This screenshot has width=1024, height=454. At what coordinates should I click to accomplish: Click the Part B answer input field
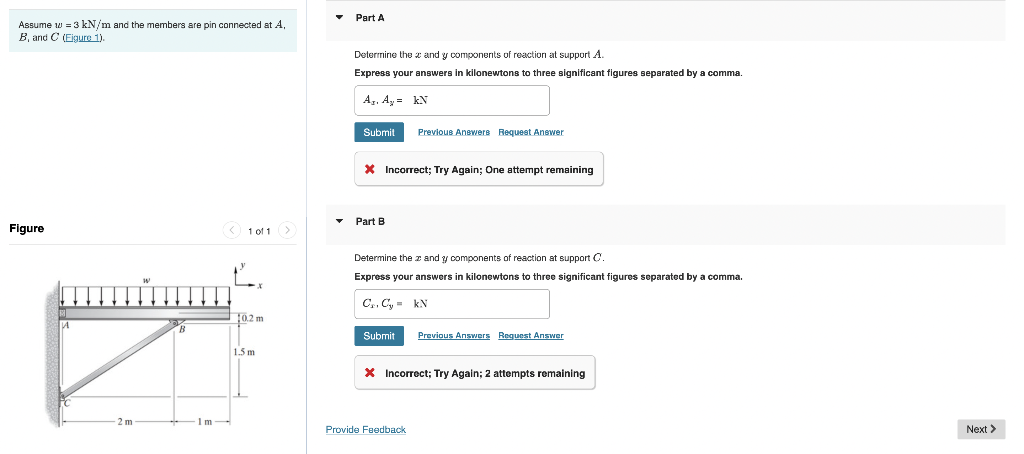(451, 304)
